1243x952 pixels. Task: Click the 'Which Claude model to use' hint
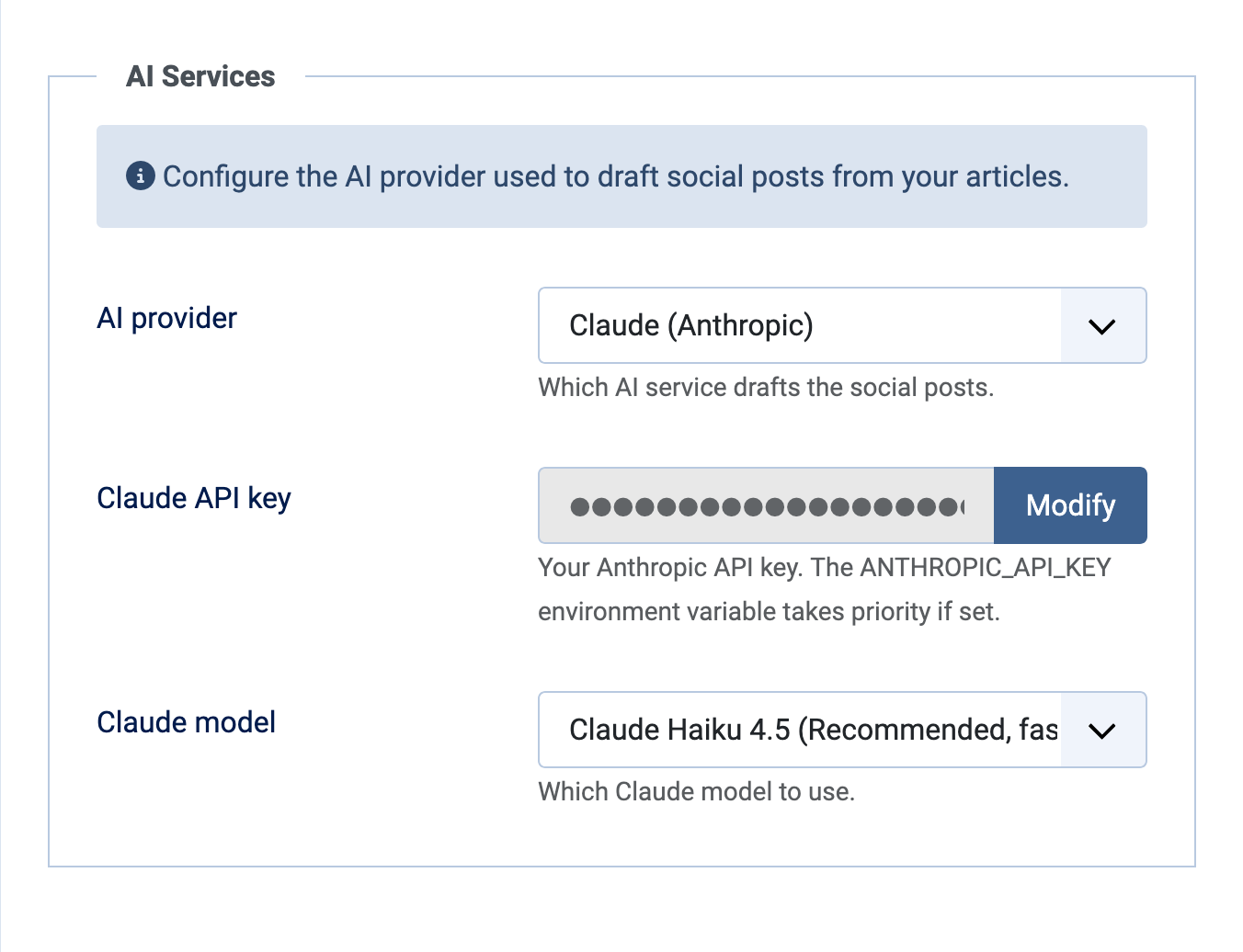click(x=697, y=791)
